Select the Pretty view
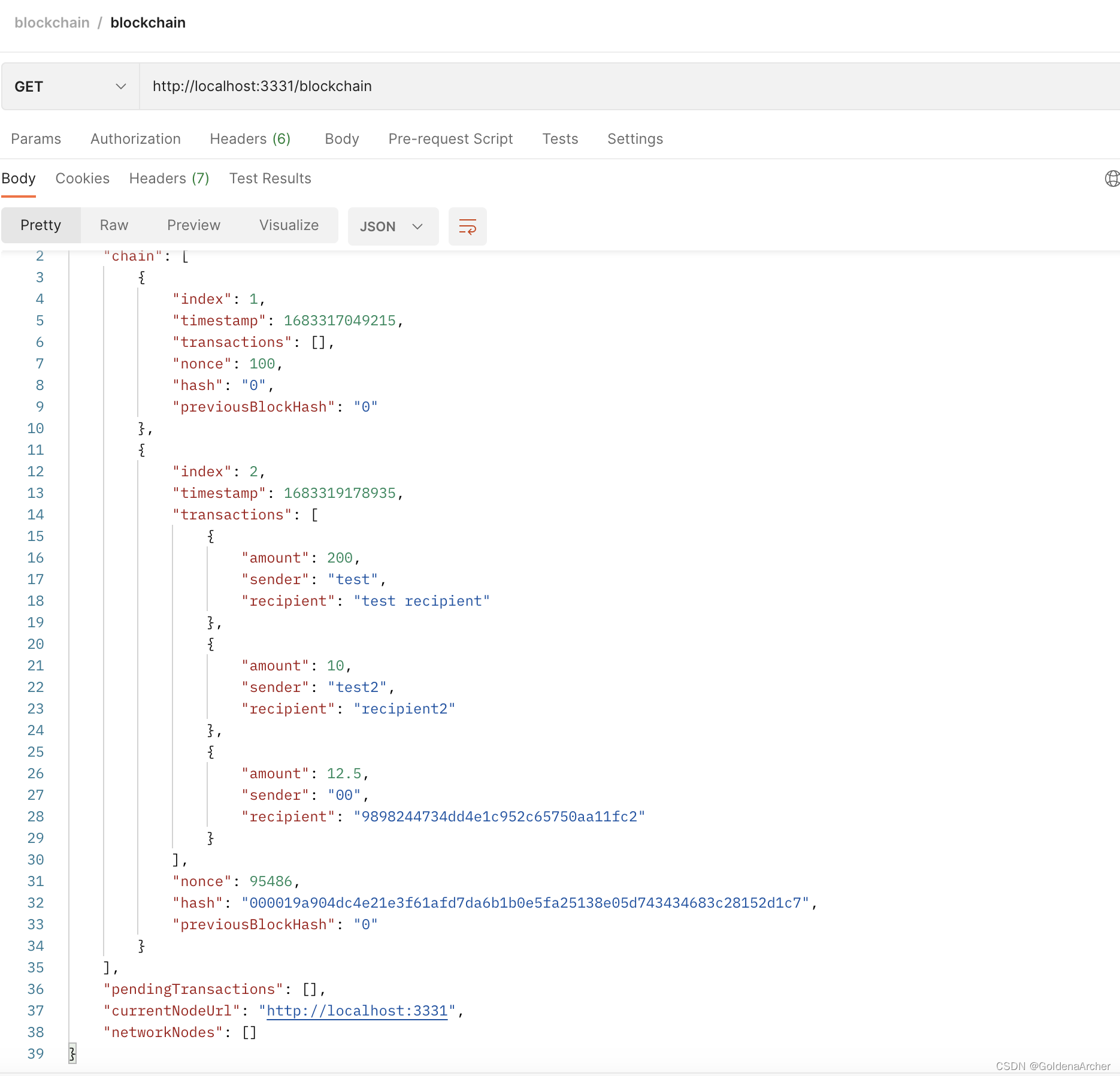The image size is (1120, 1076). point(41,225)
